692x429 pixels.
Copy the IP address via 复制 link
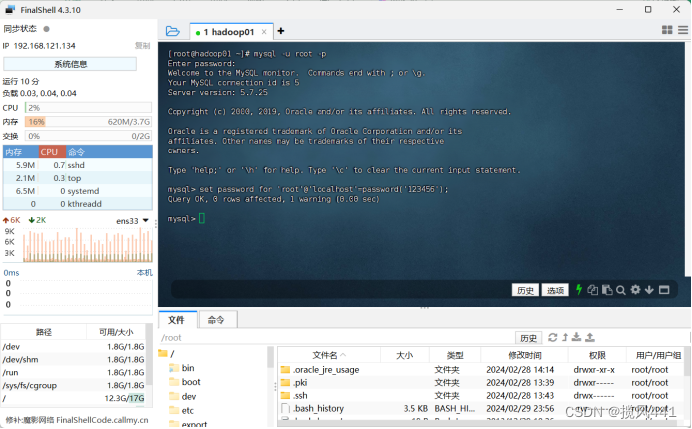[143, 46]
